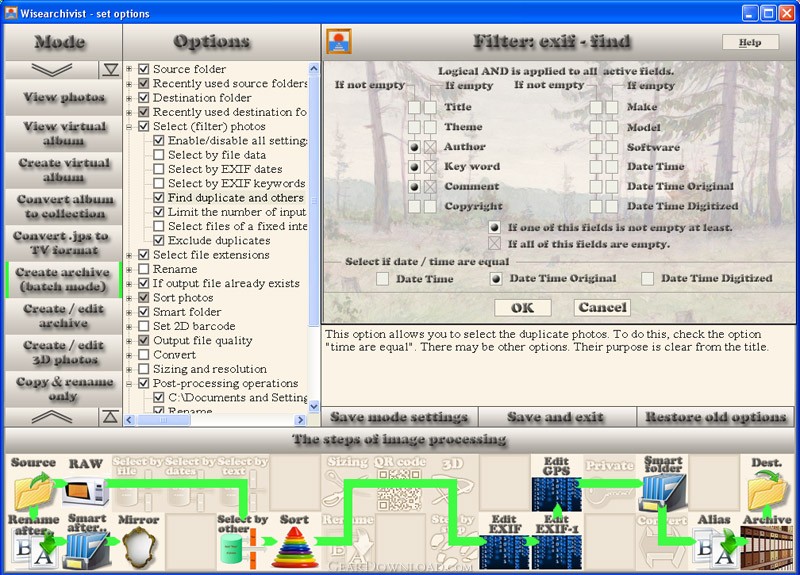
Task: Expand the Smart folder tree node
Action: [x=129, y=312]
